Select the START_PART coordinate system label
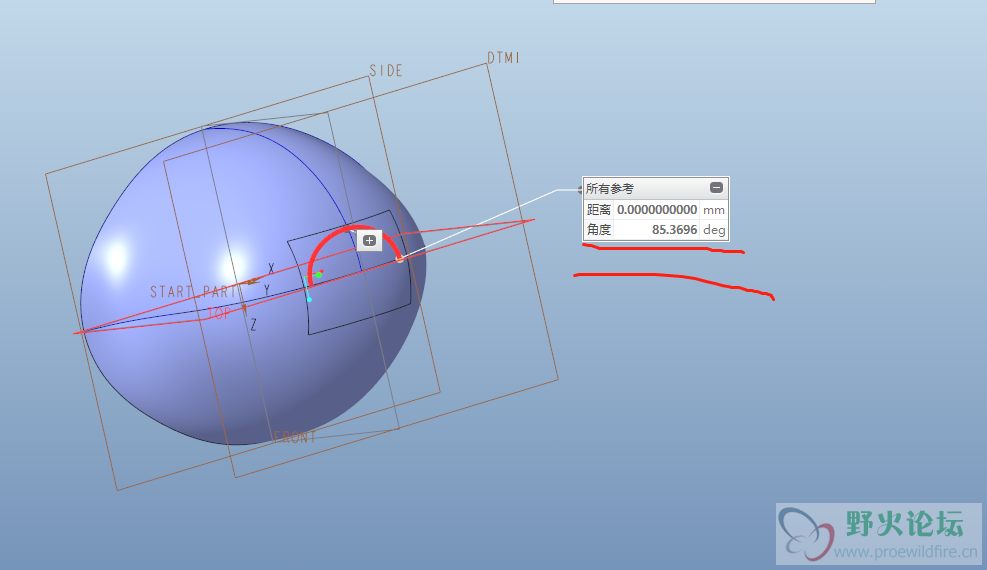The image size is (987, 570). [194, 292]
